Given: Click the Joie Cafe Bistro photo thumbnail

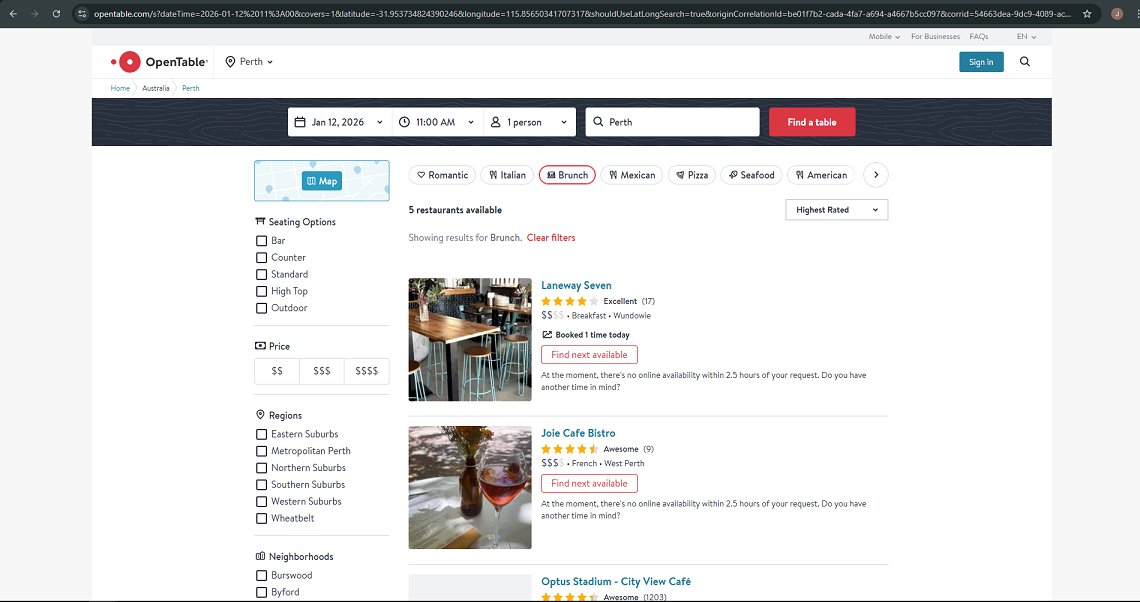Looking at the screenshot, I should pyautogui.click(x=470, y=487).
